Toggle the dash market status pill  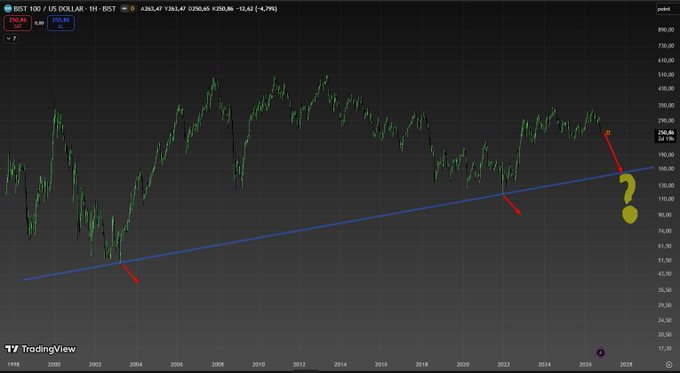pyautogui.click(x=124, y=9)
